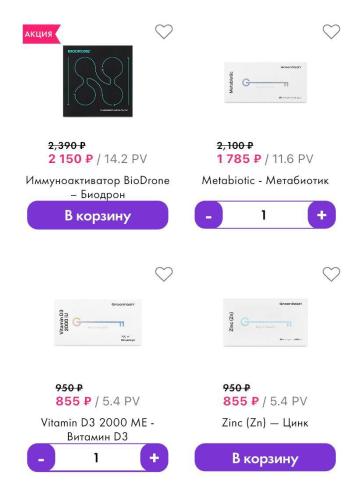This screenshot has height=500, width=363.
Task: Open the black BioDrone product image
Action: coord(98,81)
